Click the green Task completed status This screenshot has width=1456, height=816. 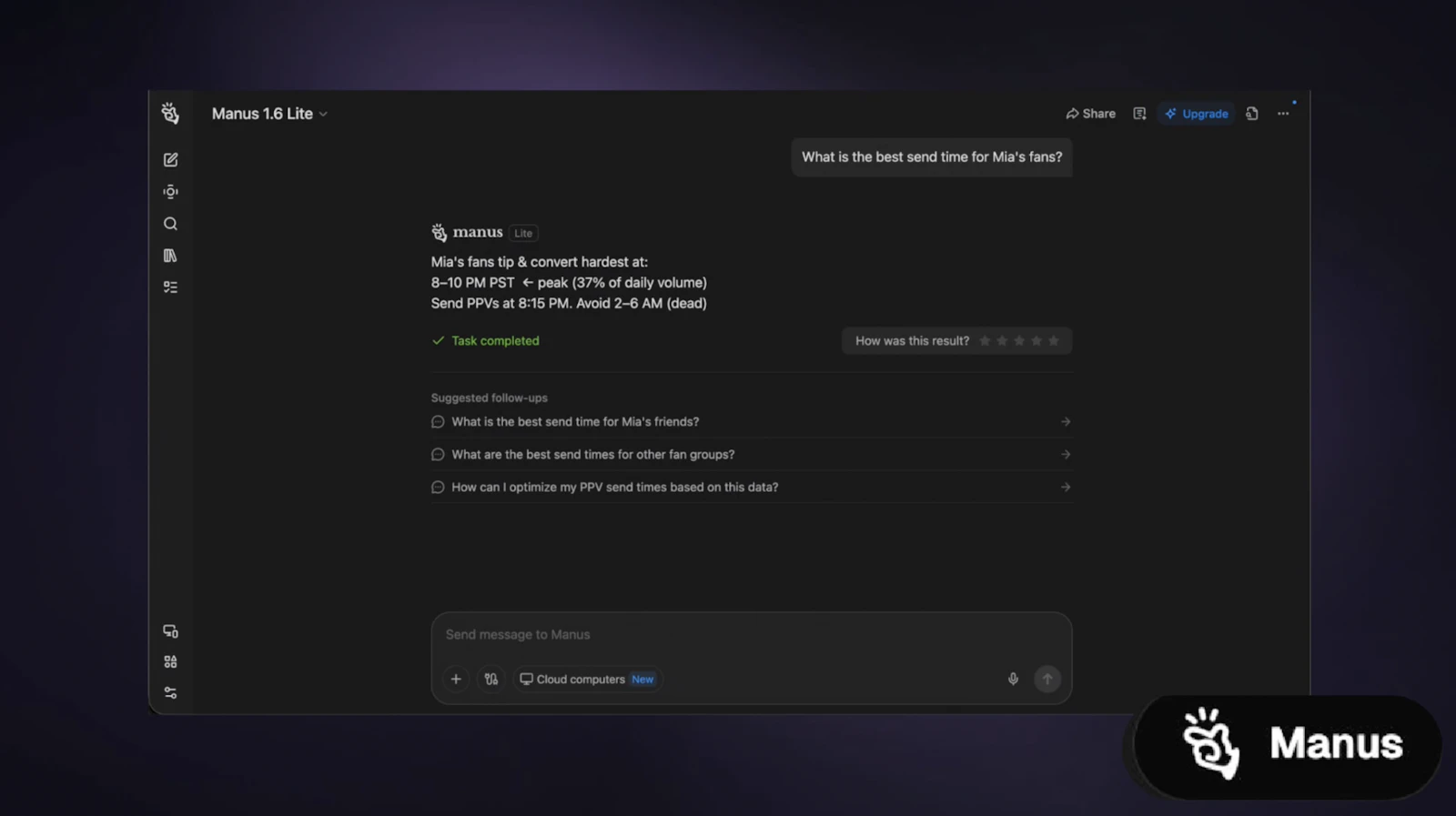pos(486,341)
